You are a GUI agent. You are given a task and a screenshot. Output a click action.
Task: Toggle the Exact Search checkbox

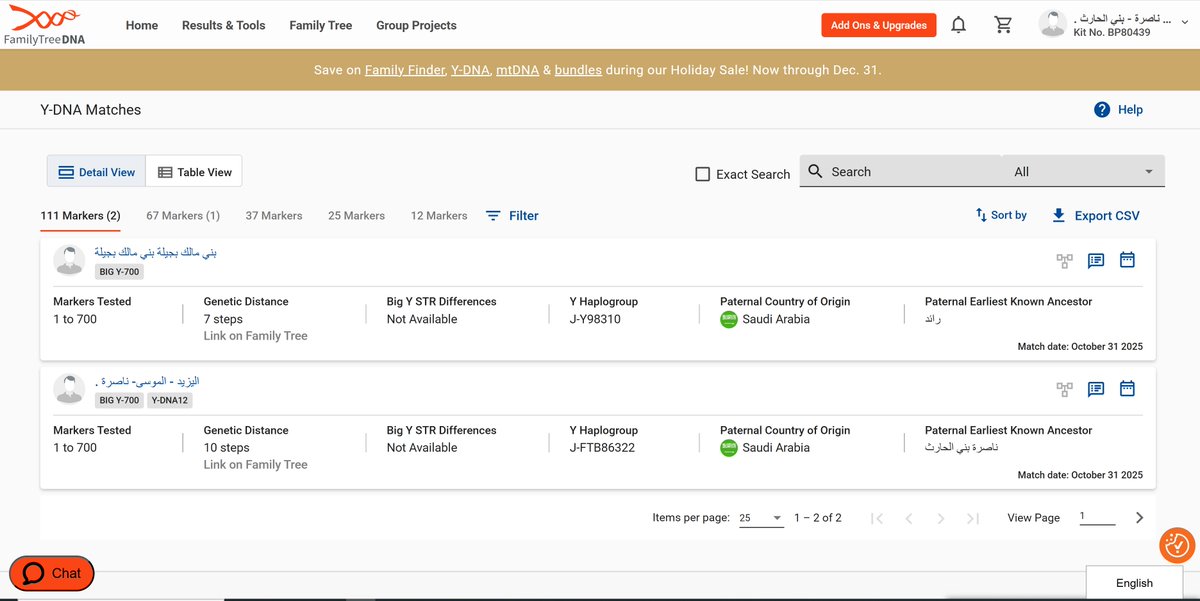(x=703, y=174)
